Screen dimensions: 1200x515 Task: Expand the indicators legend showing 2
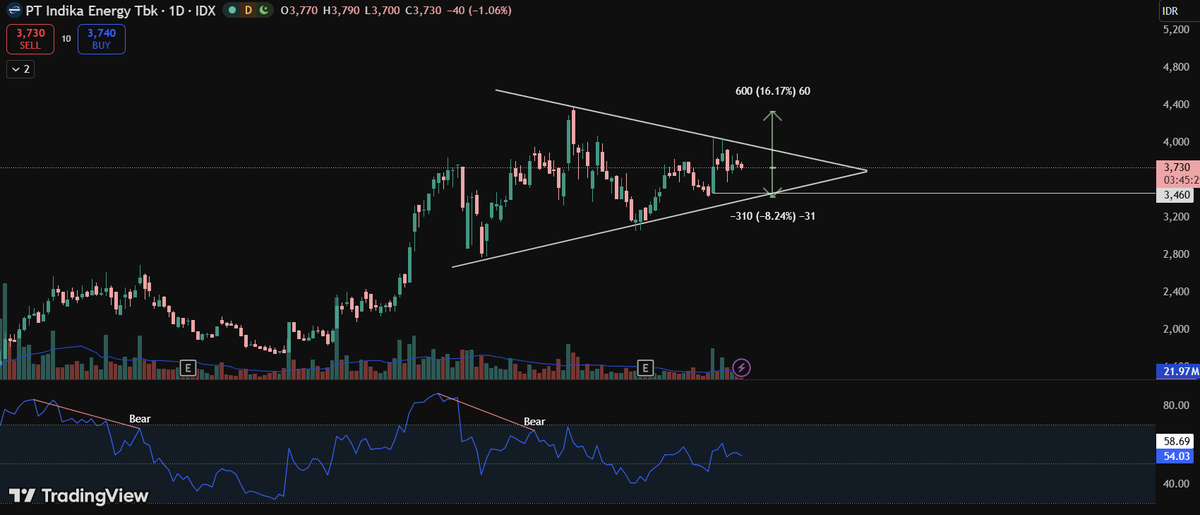pos(20,69)
